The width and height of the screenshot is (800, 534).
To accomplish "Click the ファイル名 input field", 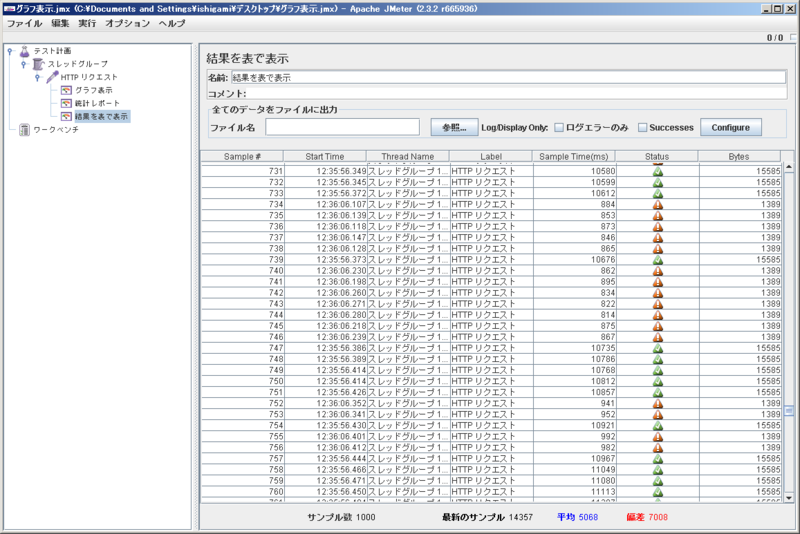I will (342, 128).
